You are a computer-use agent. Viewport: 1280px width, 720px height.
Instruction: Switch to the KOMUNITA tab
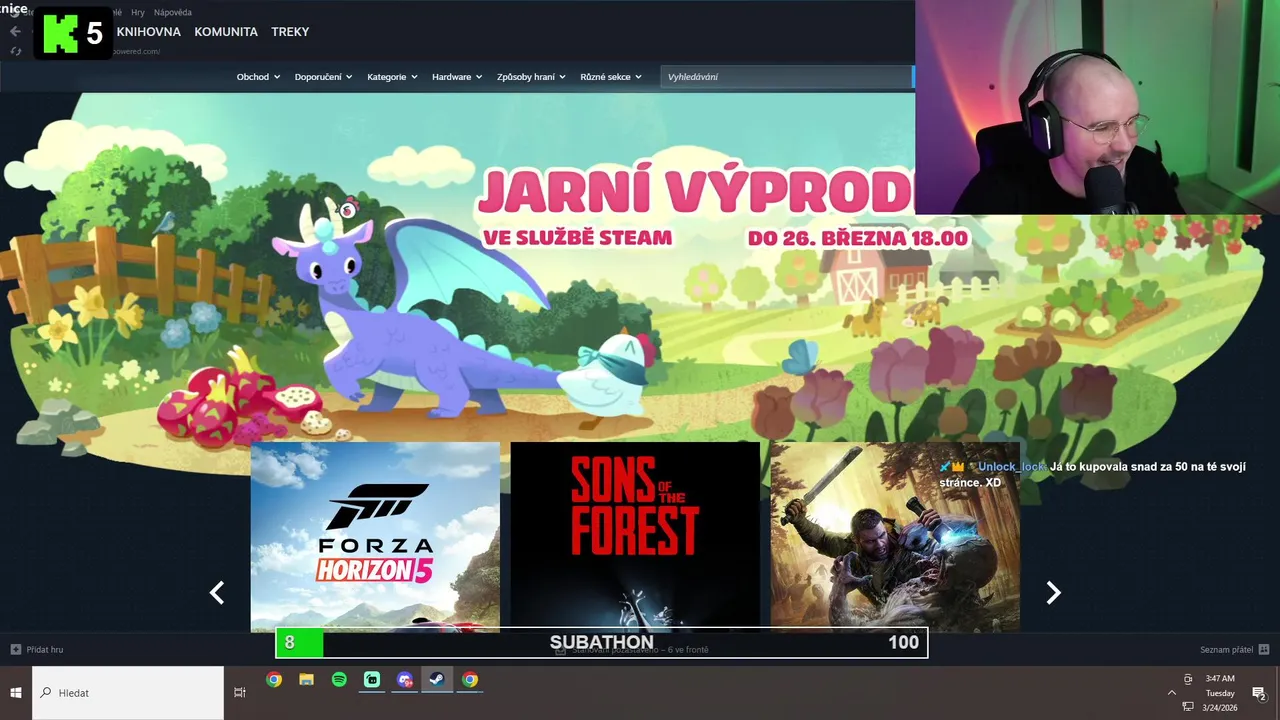[226, 32]
